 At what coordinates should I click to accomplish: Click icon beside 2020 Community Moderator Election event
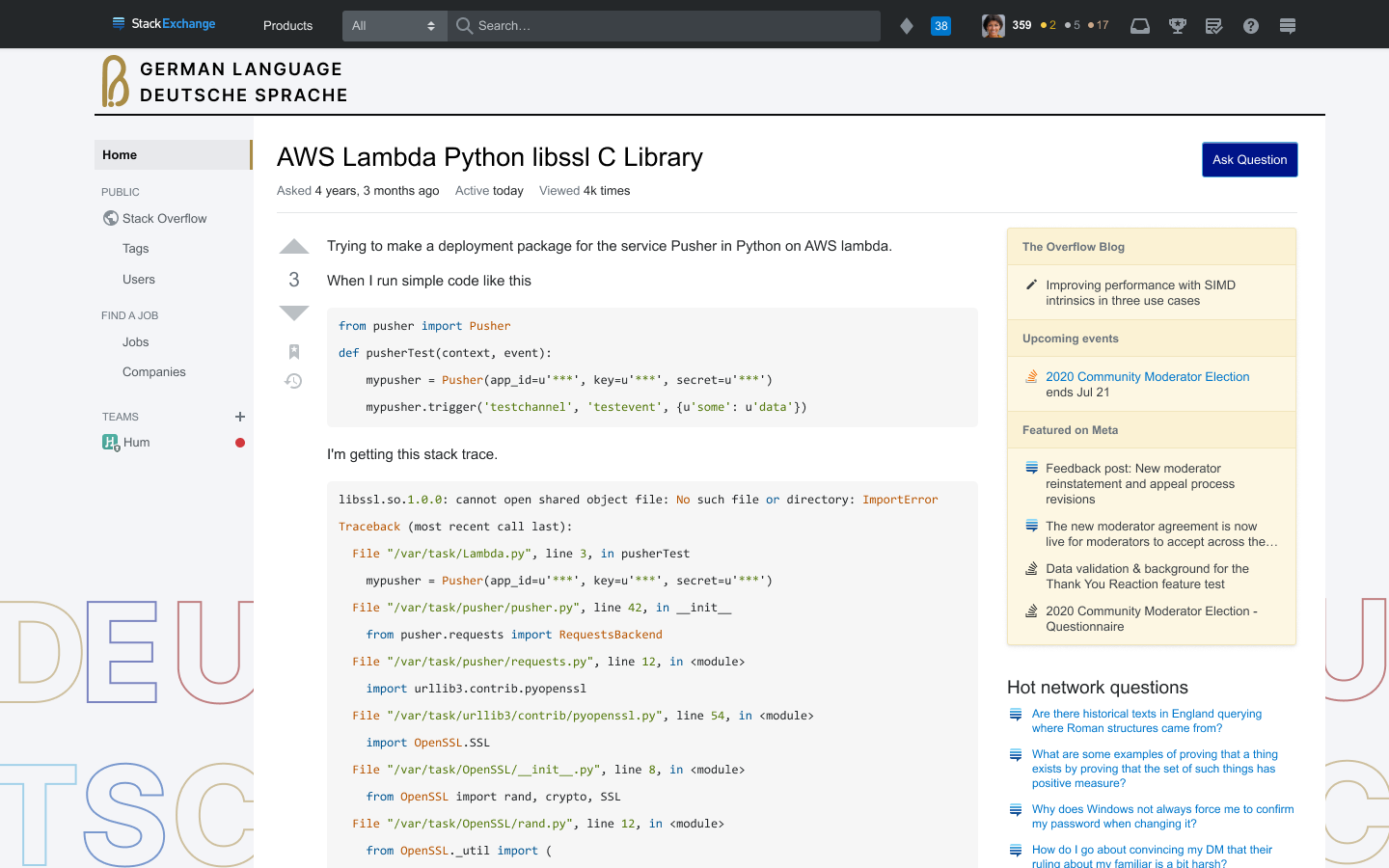1031,376
